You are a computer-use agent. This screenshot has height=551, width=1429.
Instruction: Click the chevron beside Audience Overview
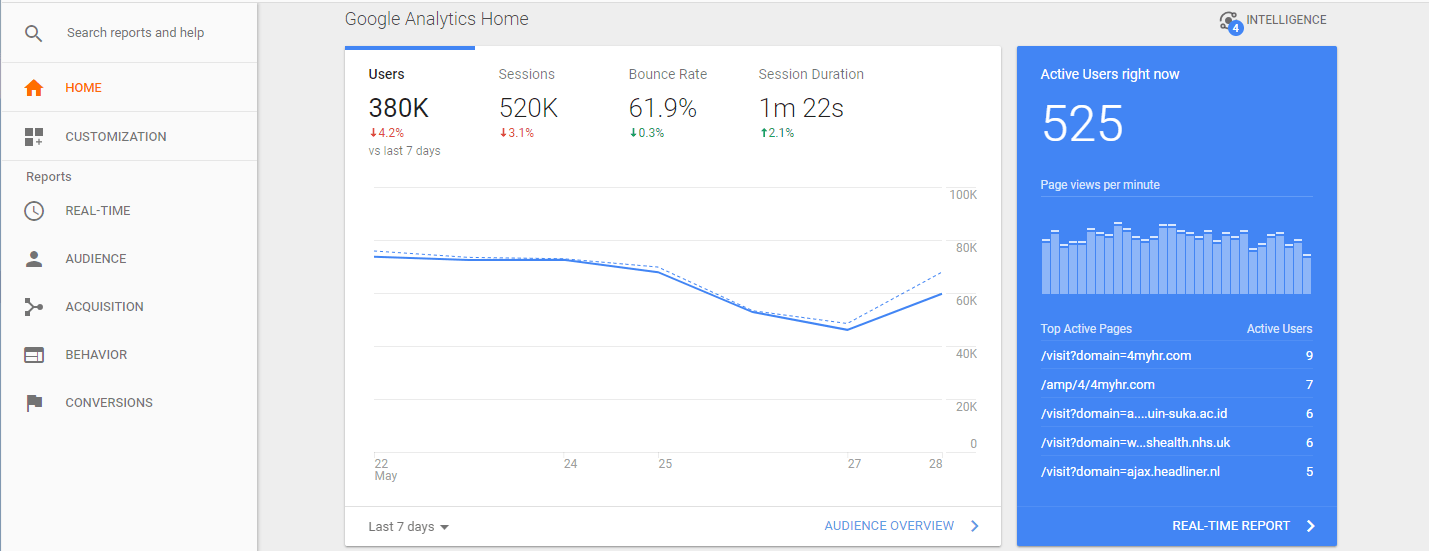[975, 526]
